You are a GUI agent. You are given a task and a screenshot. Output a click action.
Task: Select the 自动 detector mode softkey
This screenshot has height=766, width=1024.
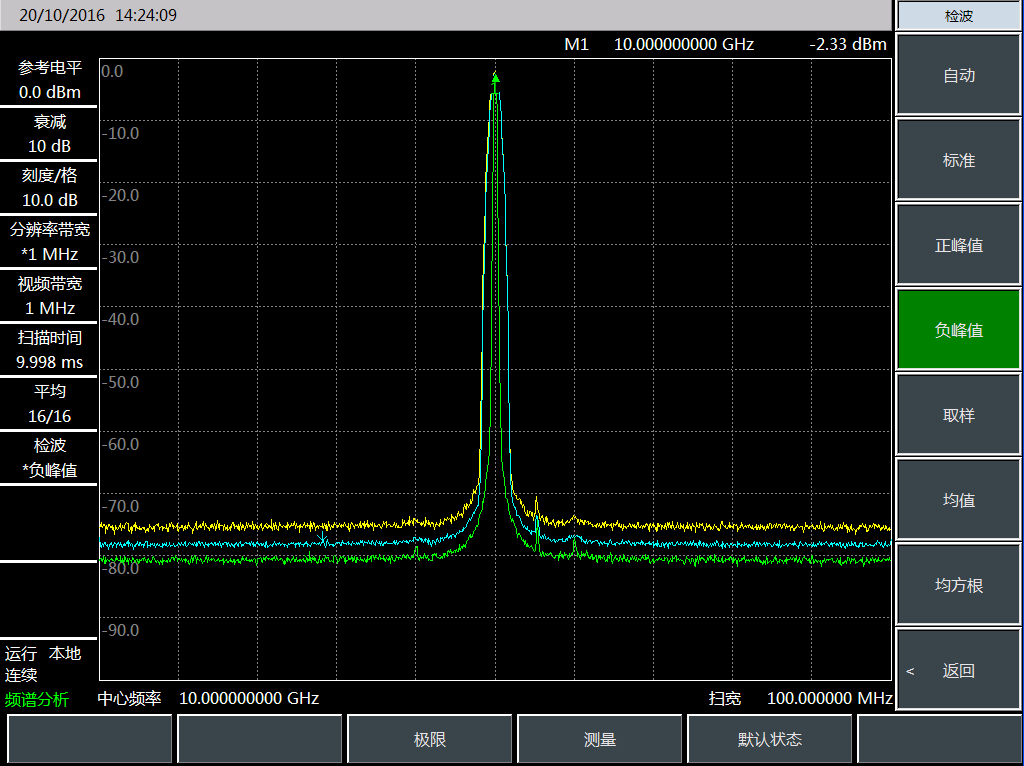pyautogui.click(x=958, y=76)
